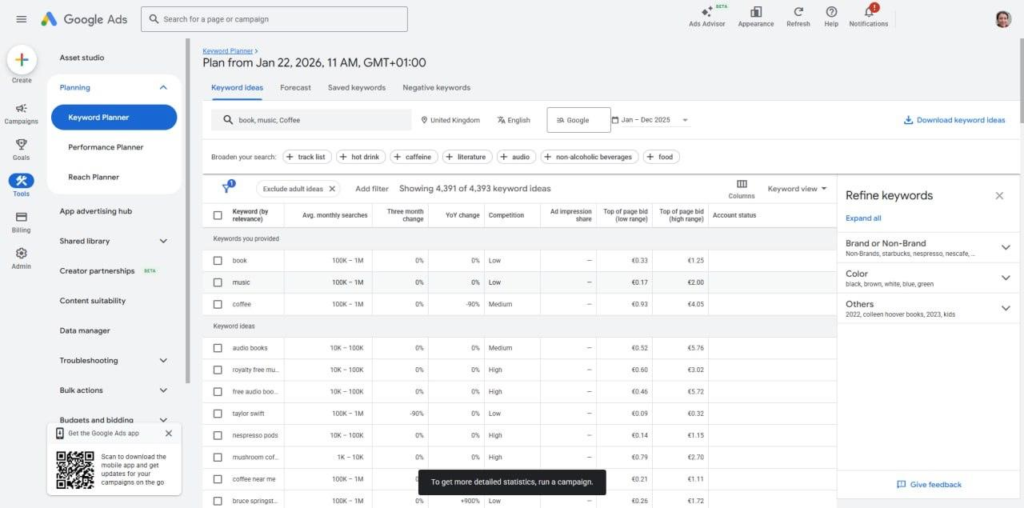The height and width of the screenshot is (508, 1024).
Task: Expand Brand or Non-Brand refine group
Action: tap(1006, 247)
